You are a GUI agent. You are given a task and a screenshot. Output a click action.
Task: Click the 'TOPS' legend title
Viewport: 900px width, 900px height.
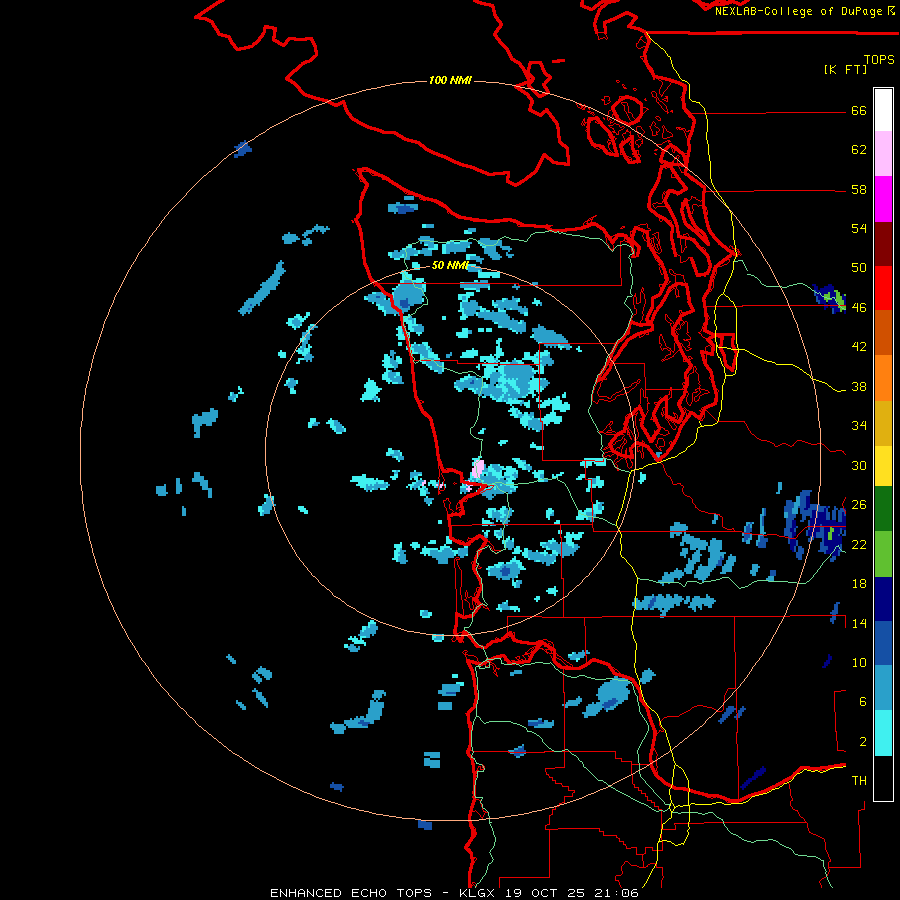pos(879,60)
